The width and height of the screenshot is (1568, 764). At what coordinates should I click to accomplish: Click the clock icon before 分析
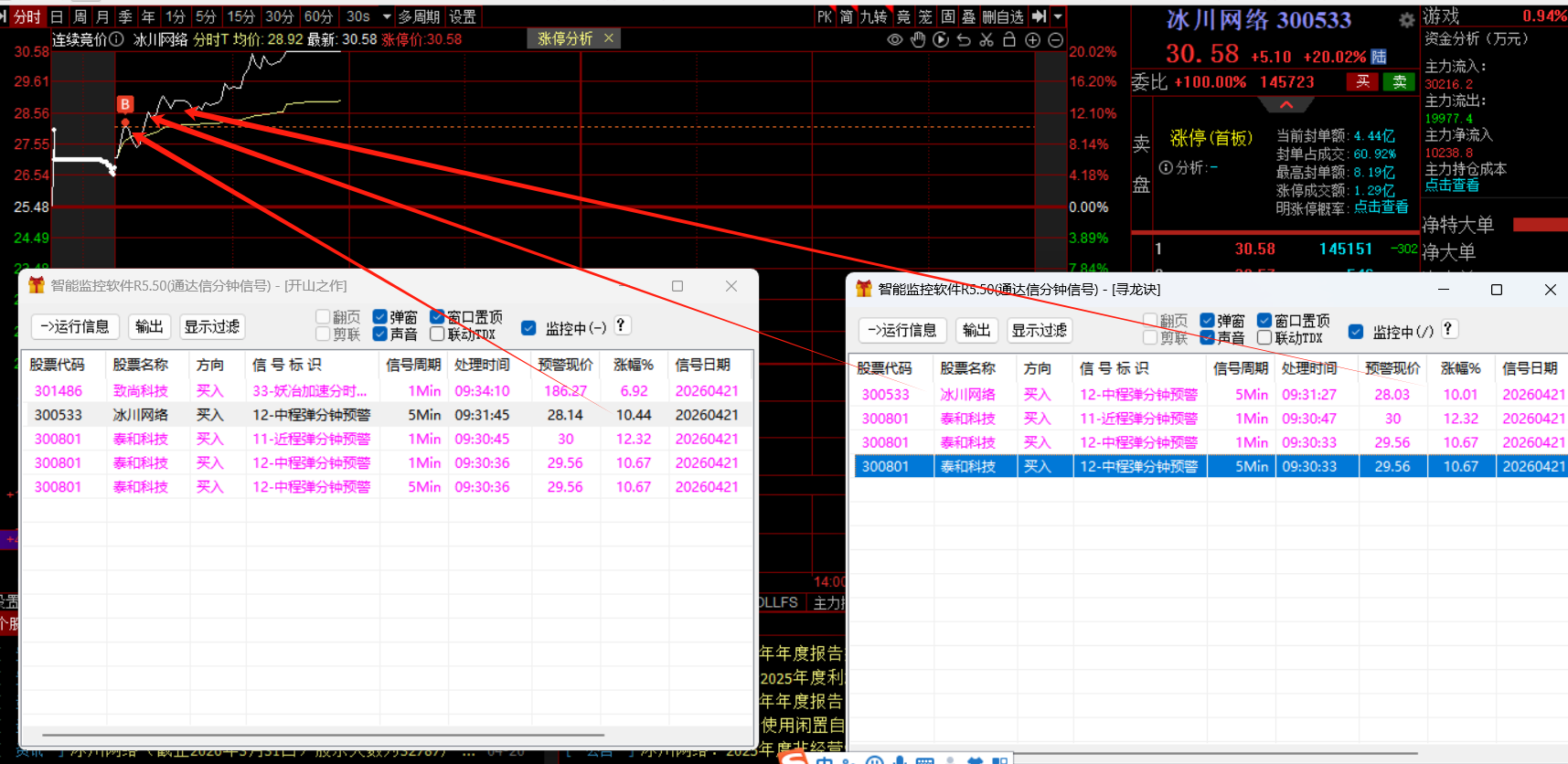click(1166, 168)
